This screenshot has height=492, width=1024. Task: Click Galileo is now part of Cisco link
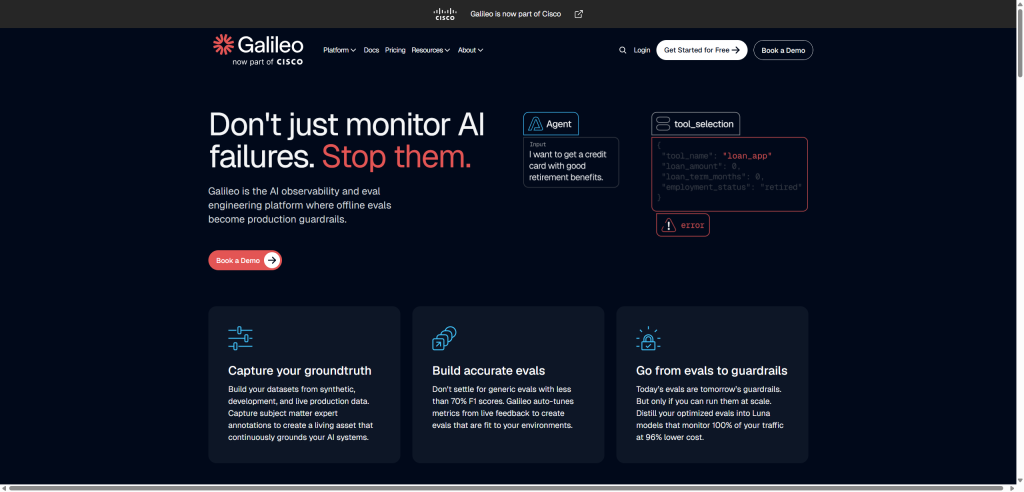[515, 14]
